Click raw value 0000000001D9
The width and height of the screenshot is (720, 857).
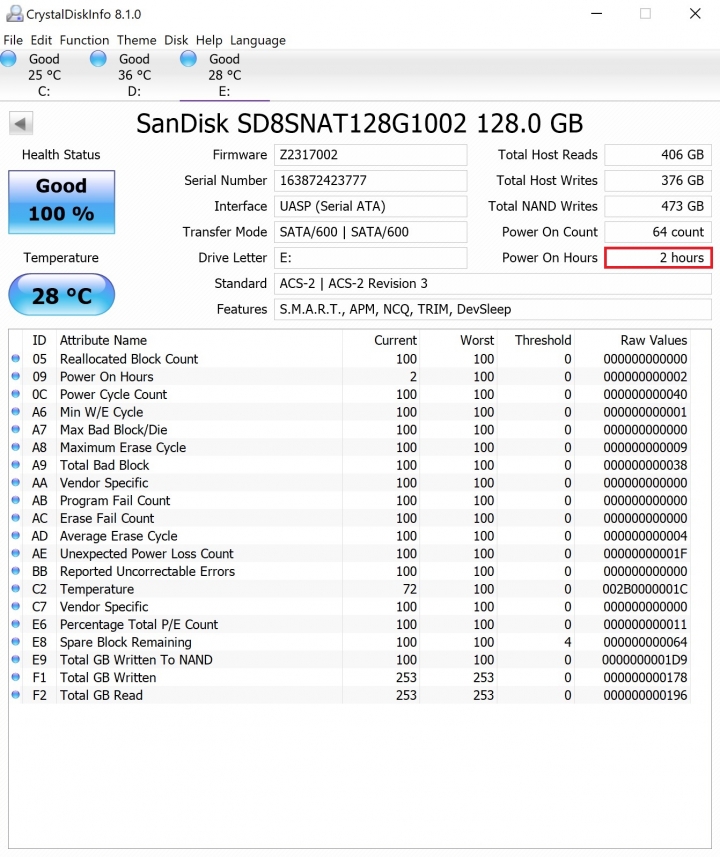click(645, 659)
